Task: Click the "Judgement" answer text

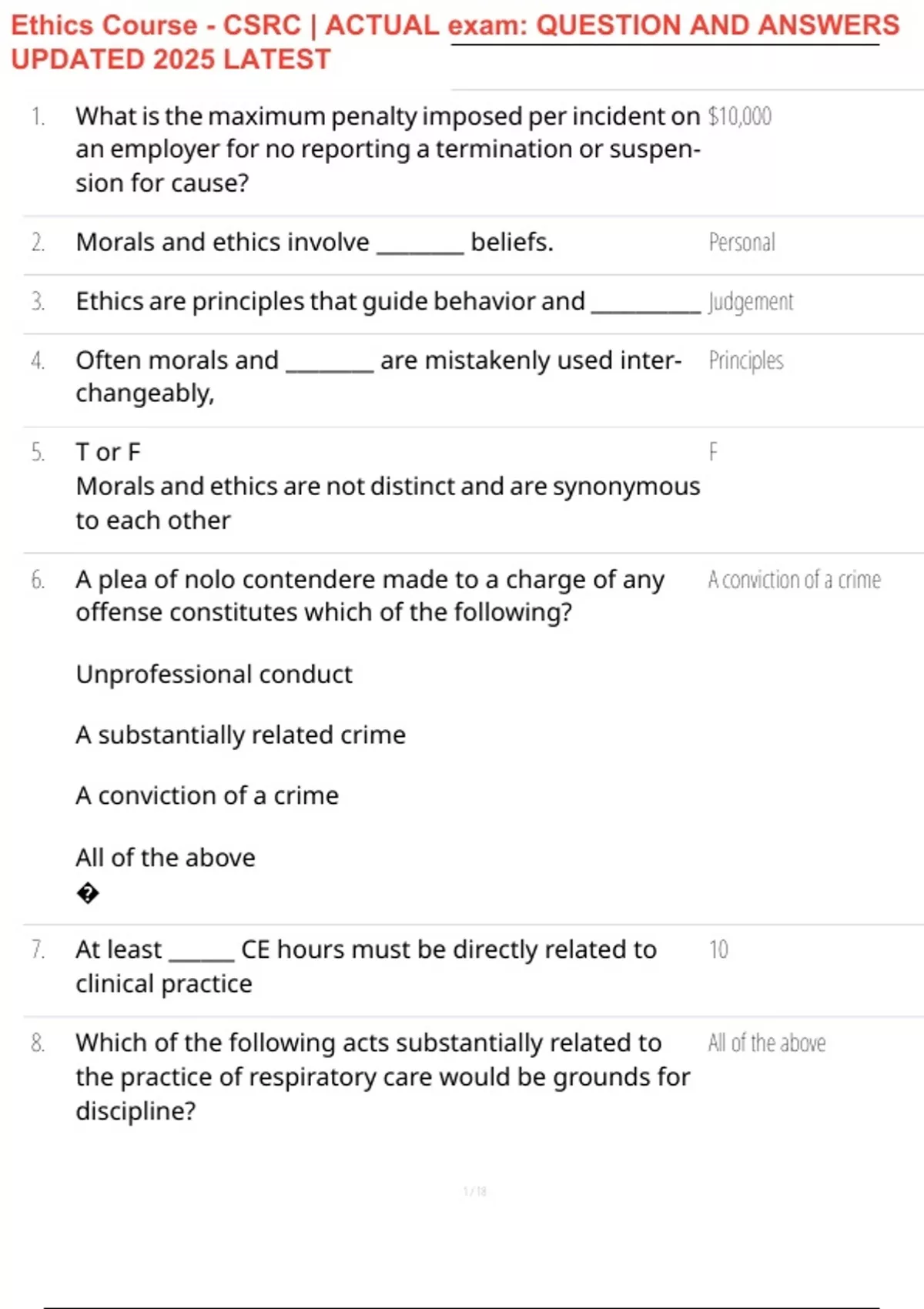Action: pos(750,302)
